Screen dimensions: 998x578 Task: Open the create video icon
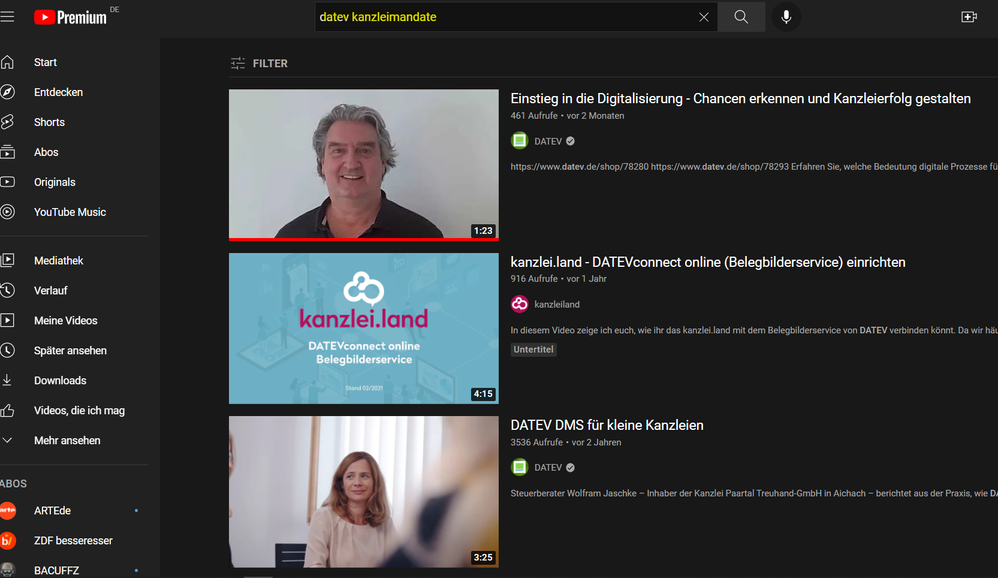click(969, 17)
